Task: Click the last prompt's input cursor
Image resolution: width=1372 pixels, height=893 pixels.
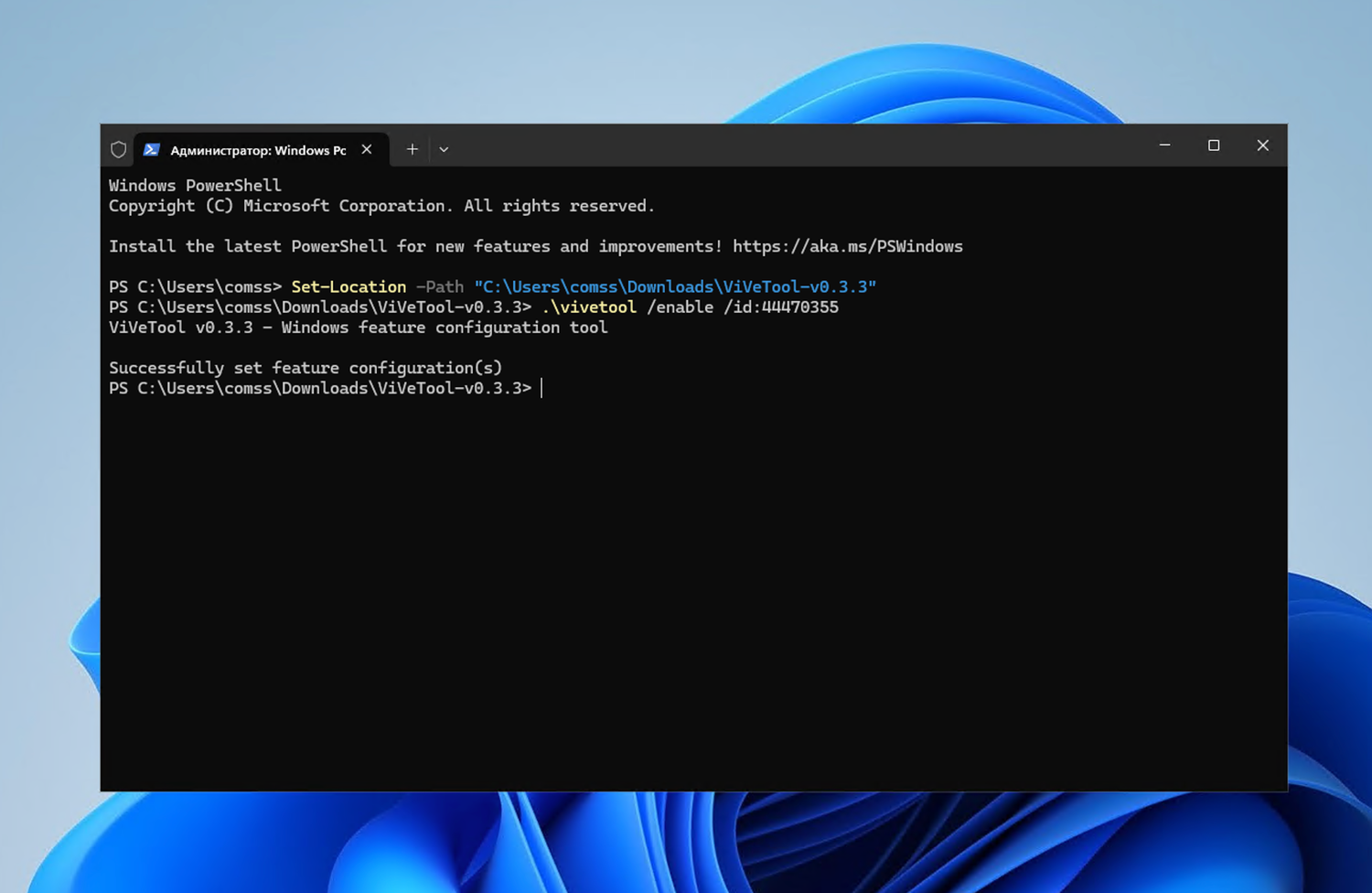Action: 542,388
